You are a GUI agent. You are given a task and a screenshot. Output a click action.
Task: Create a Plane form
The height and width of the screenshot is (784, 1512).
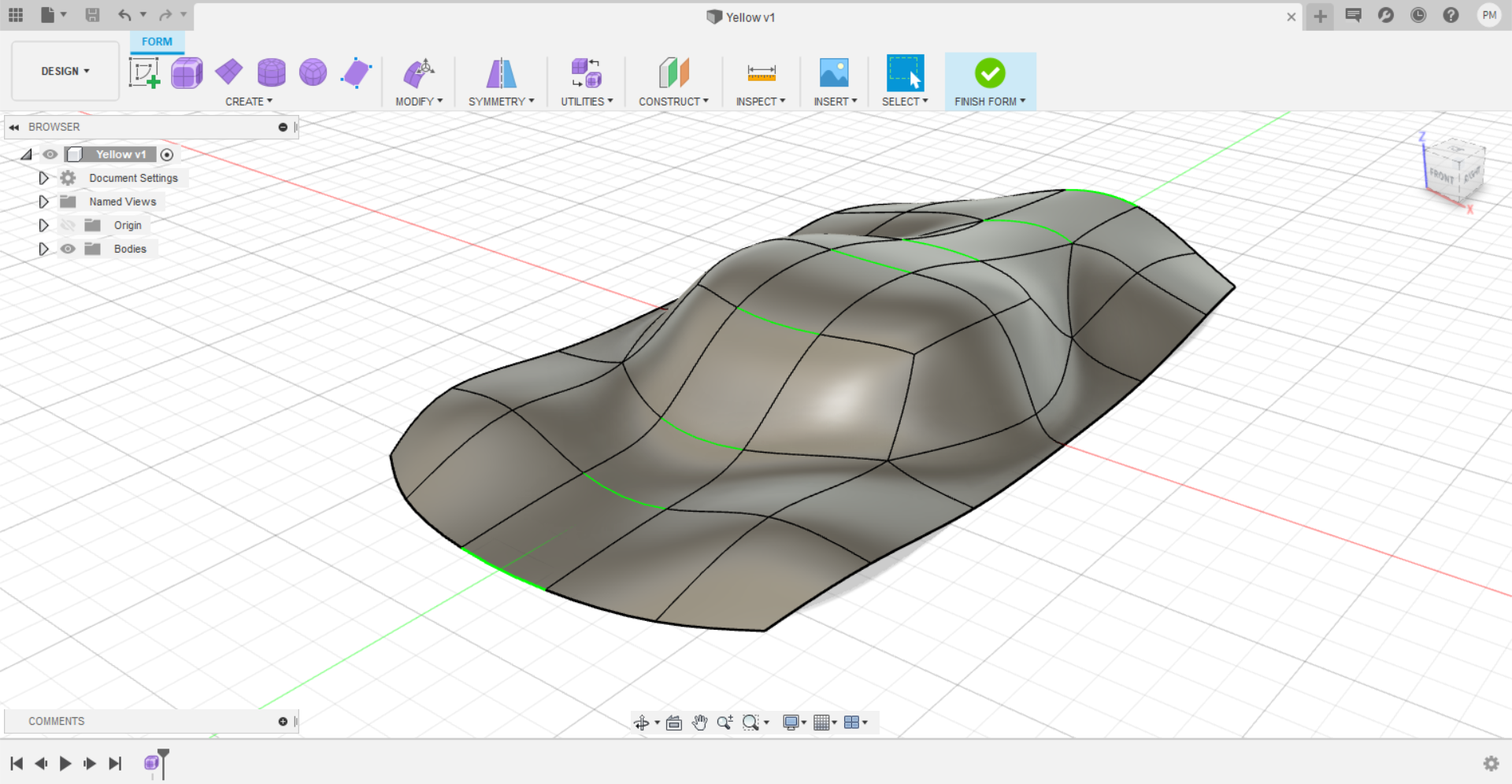click(x=229, y=72)
